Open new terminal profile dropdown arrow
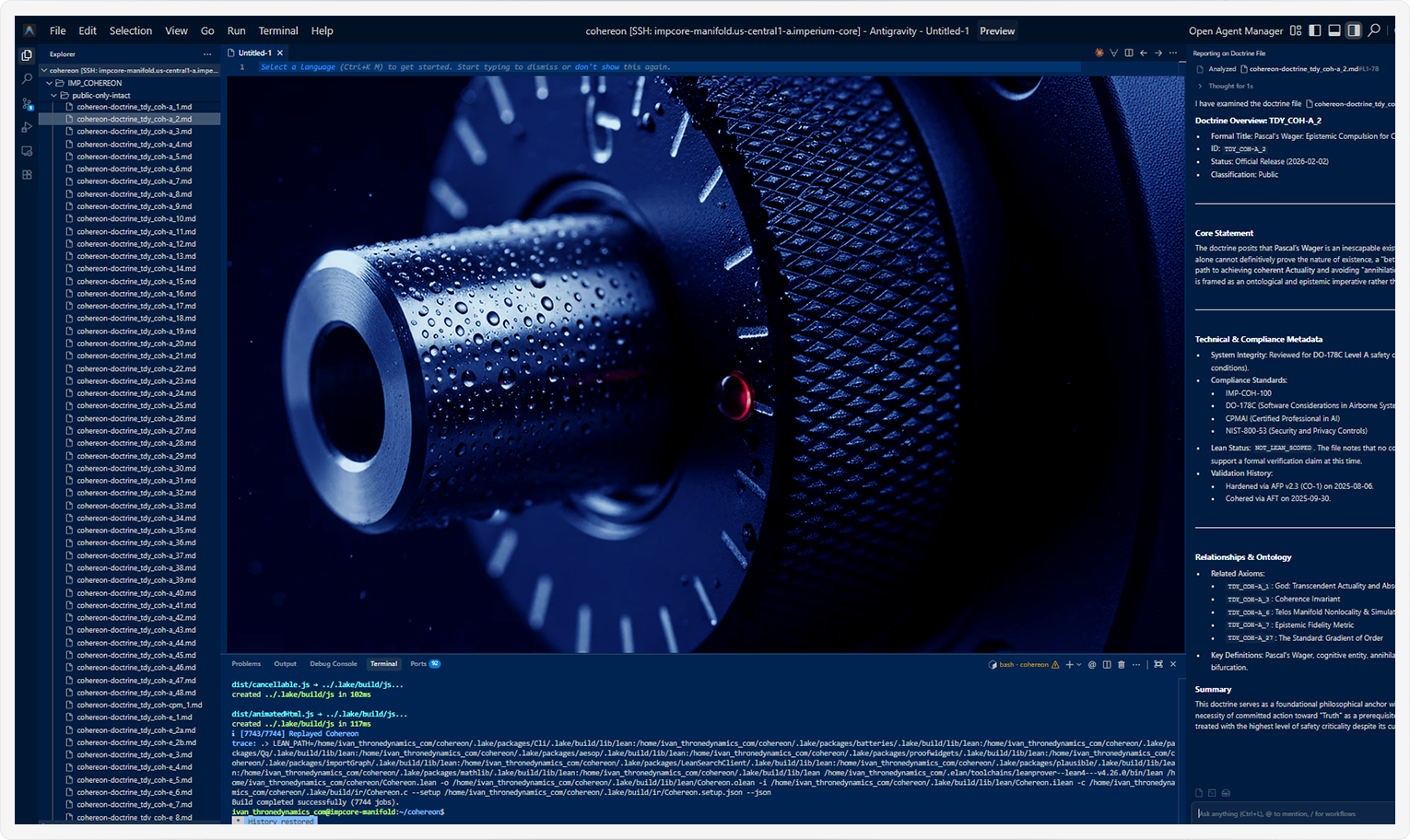1410x840 pixels. pos(1079,664)
